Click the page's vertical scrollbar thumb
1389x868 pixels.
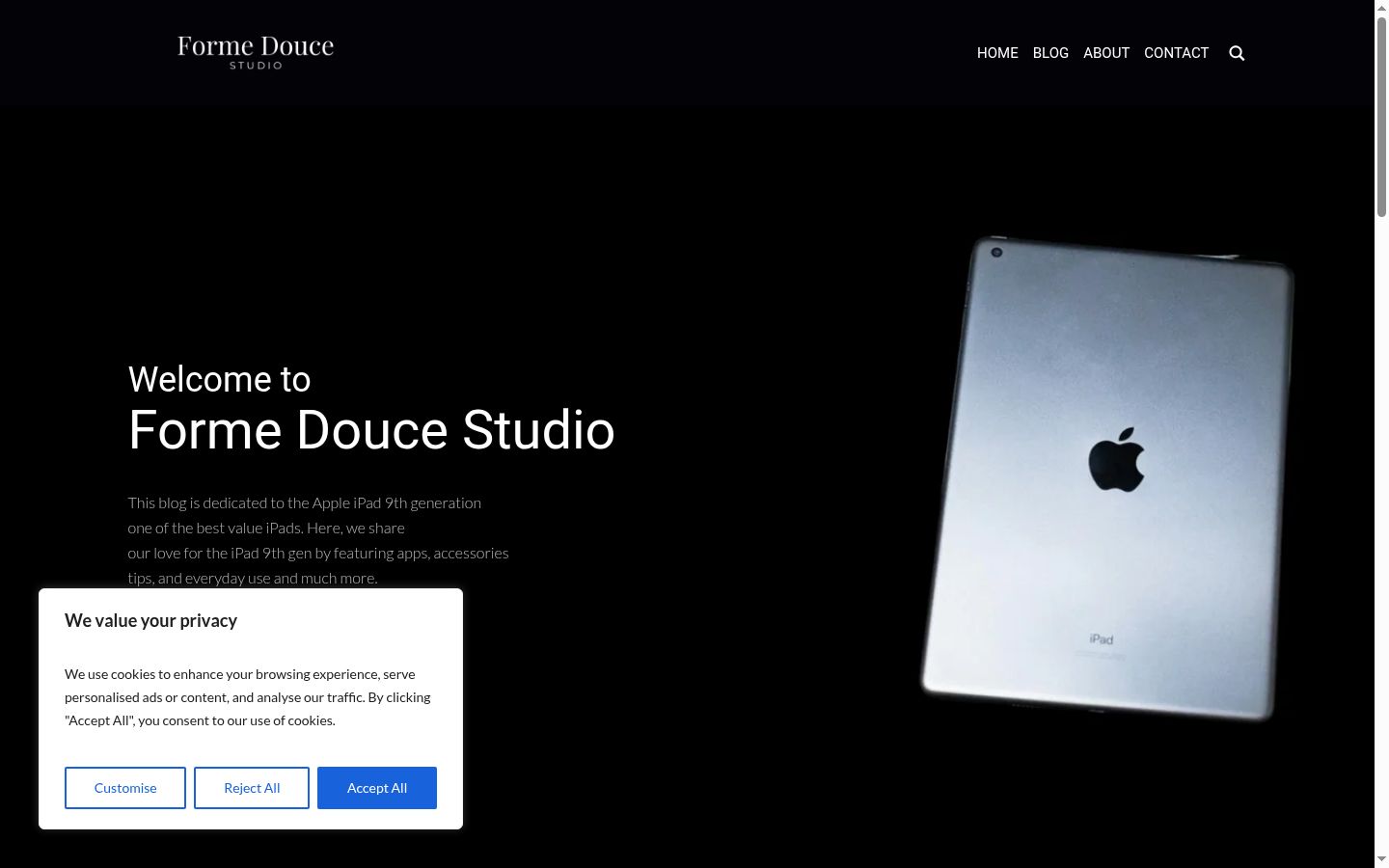point(1381,116)
